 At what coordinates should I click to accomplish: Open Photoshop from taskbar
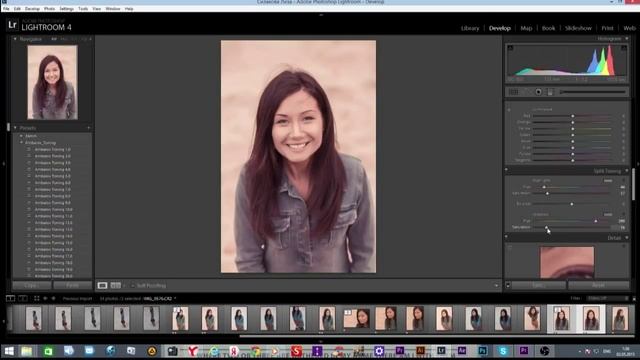pos(482,351)
